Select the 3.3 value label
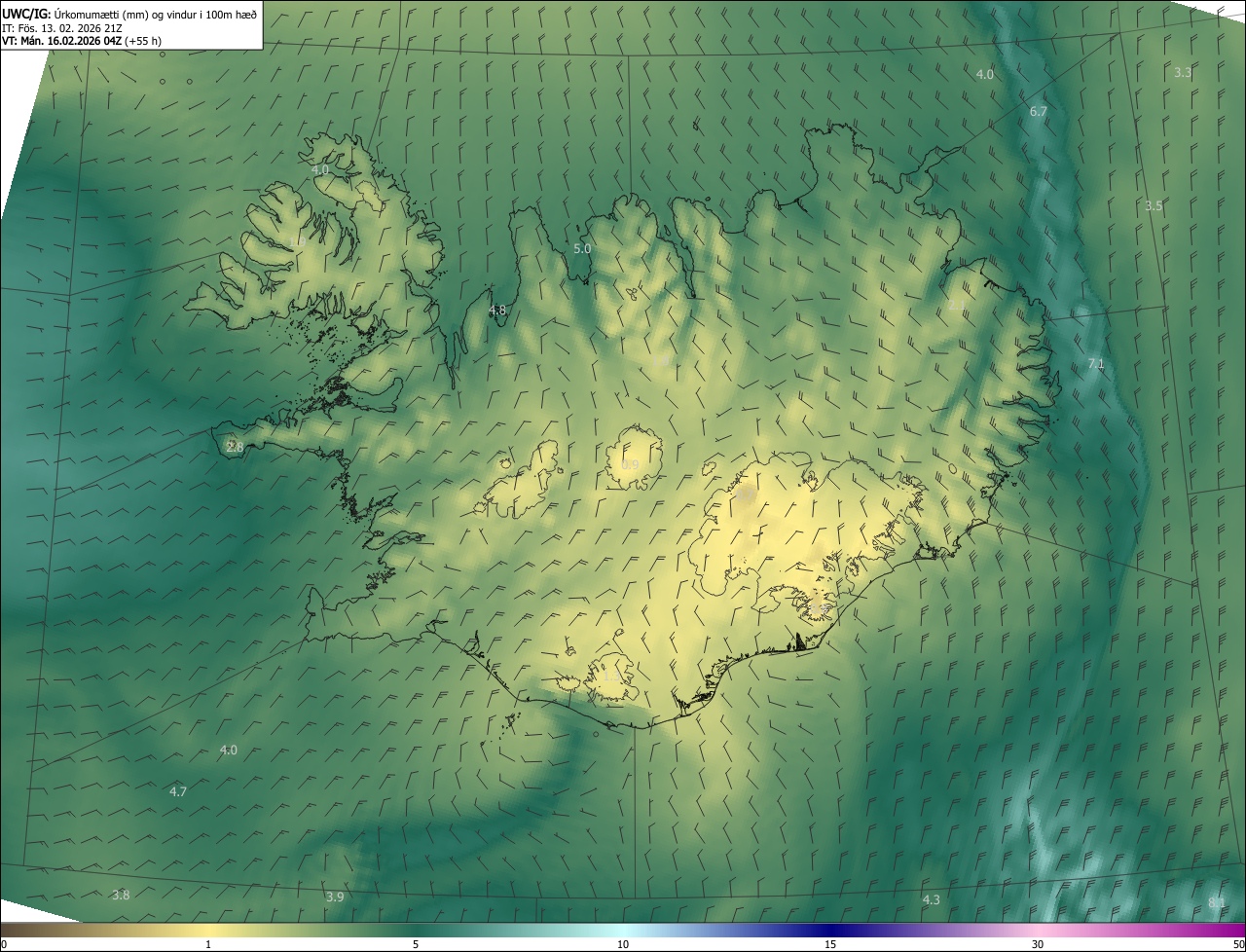1246x952 pixels. (x=1183, y=73)
